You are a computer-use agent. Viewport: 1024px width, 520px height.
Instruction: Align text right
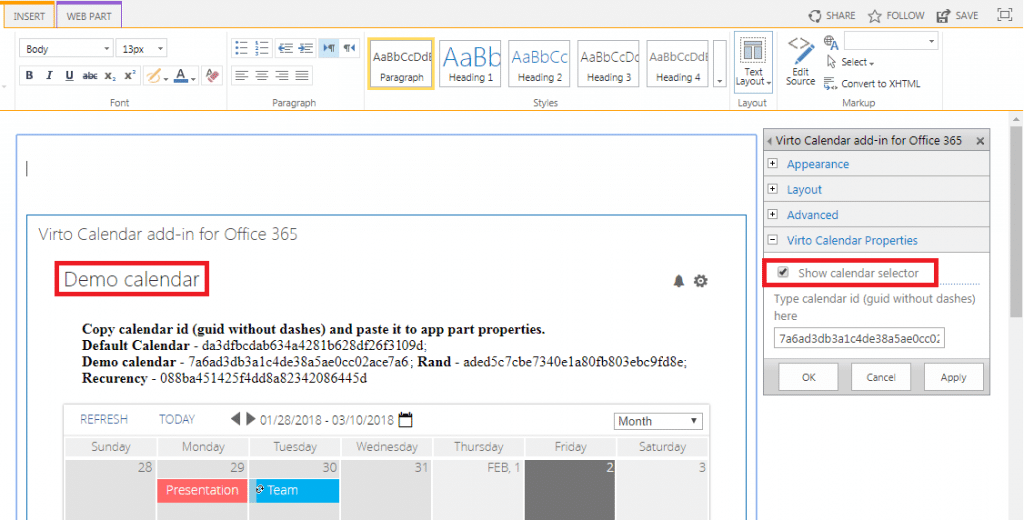click(x=282, y=76)
